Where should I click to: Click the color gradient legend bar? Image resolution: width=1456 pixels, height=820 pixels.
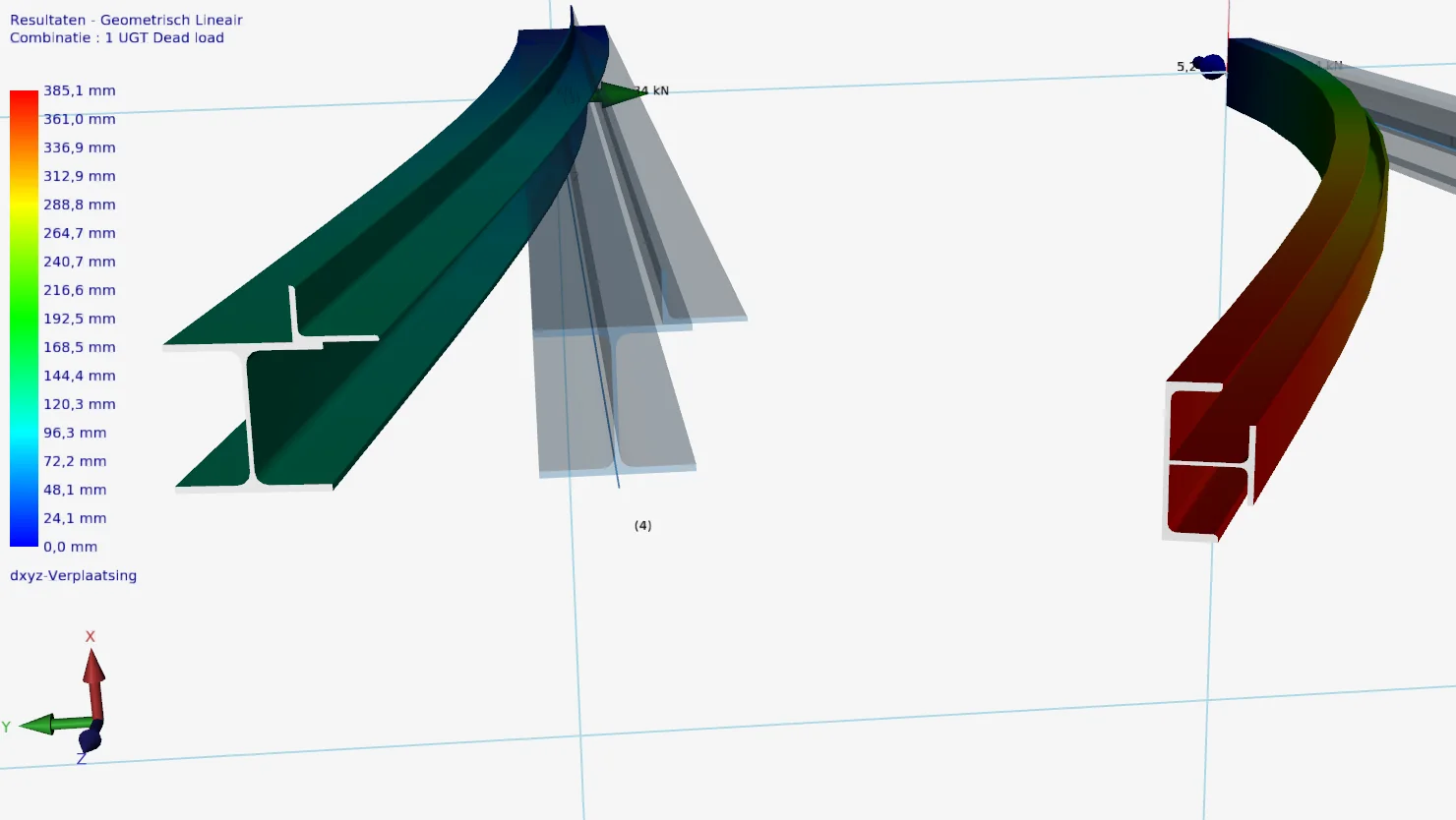tap(24, 319)
